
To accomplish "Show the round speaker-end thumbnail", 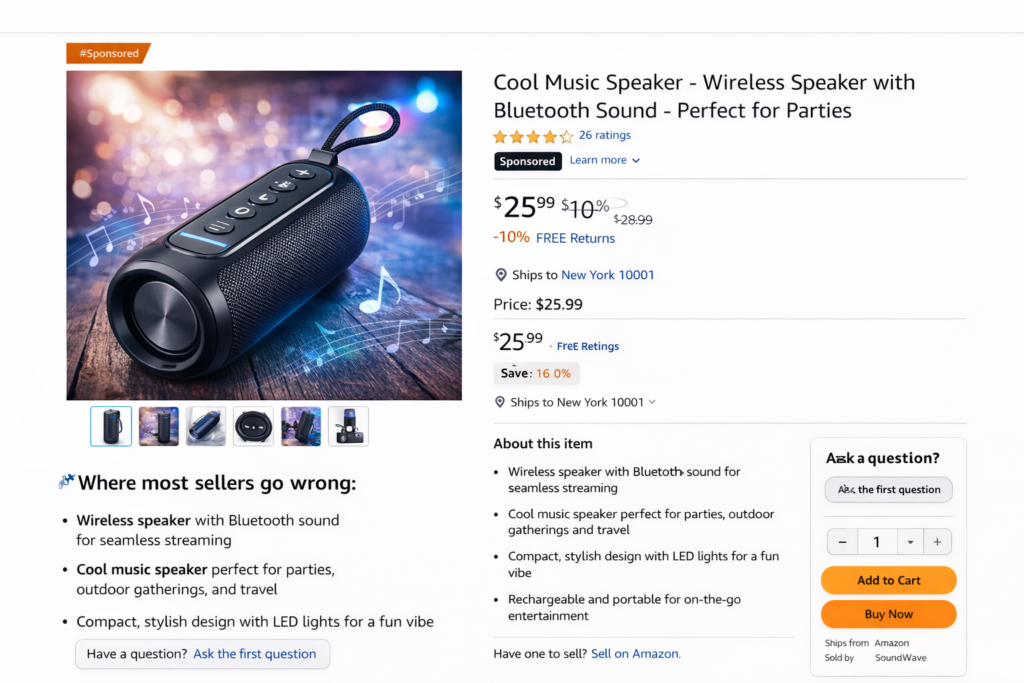I will [253, 426].
